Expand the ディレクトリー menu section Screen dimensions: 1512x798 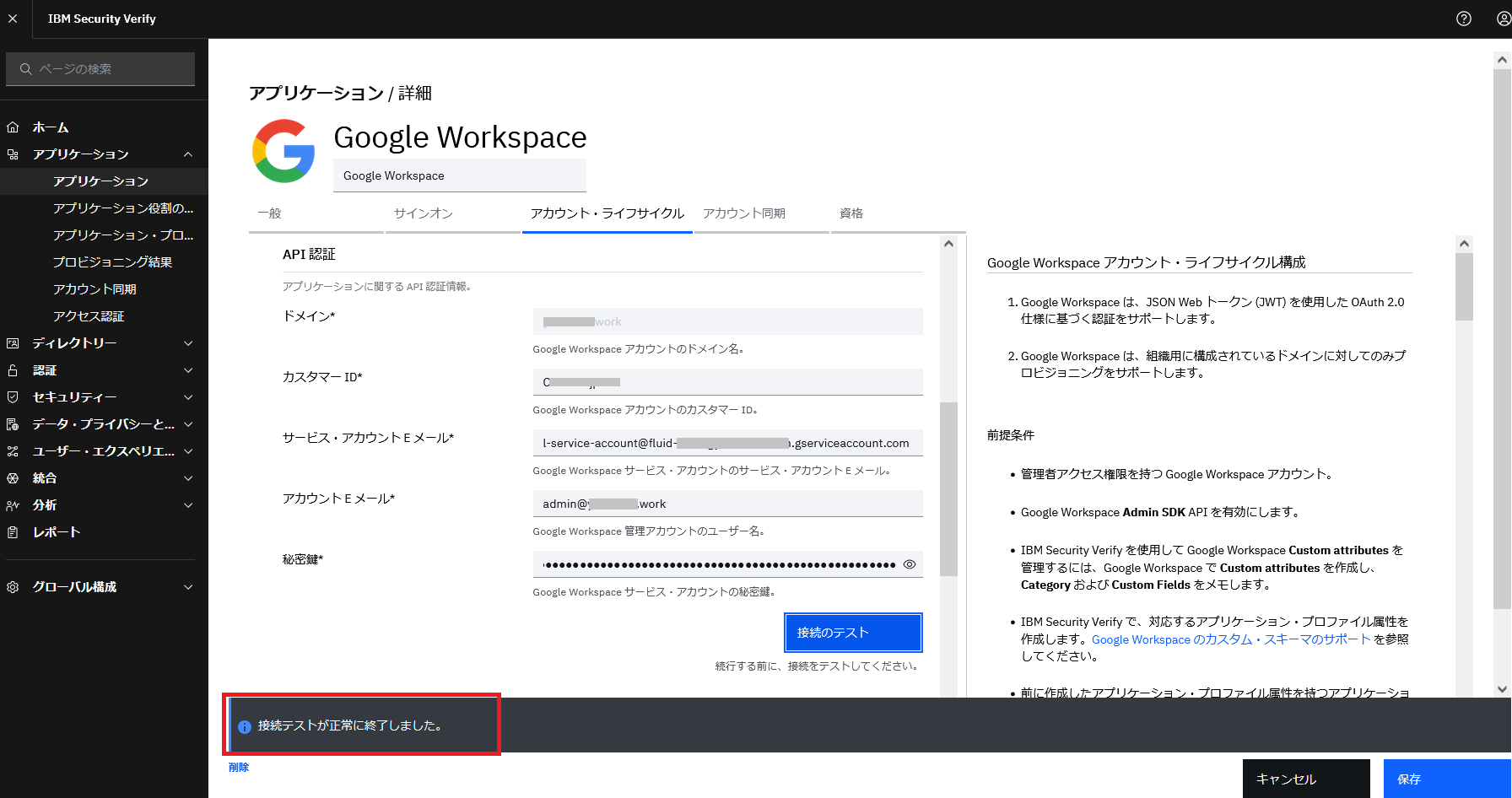(x=188, y=343)
